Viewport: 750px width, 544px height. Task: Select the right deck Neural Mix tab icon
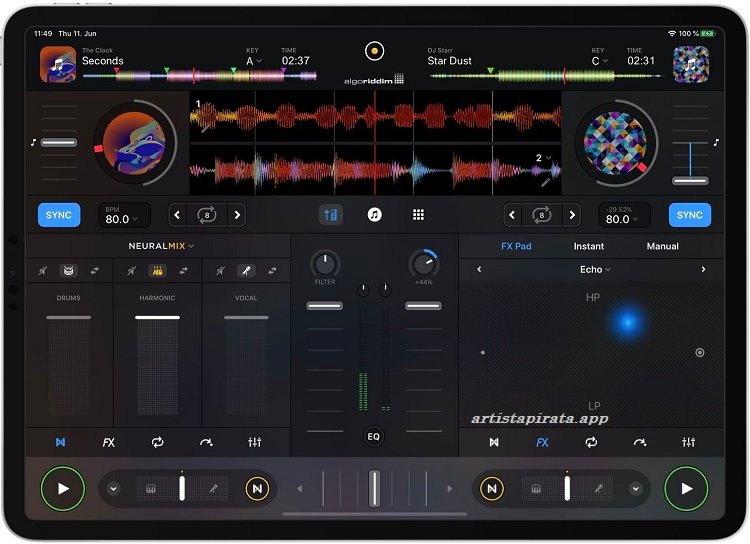(x=494, y=442)
